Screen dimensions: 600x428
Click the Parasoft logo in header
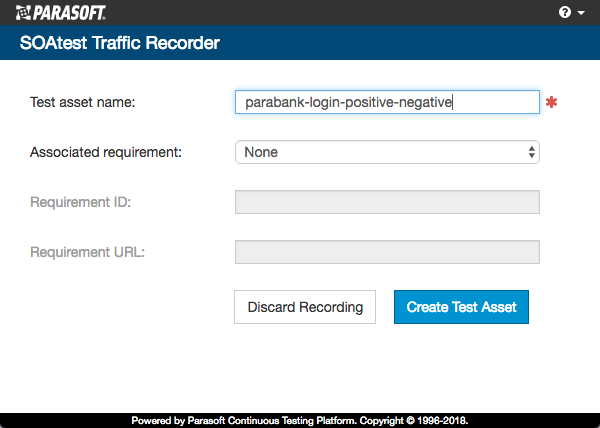pyautogui.click(x=60, y=13)
